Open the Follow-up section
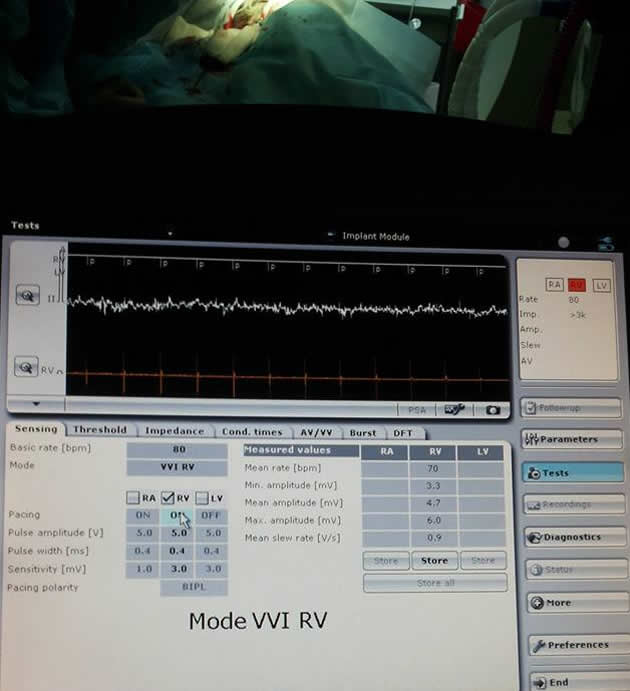Image resolution: width=630 pixels, height=691 pixels. point(571,408)
